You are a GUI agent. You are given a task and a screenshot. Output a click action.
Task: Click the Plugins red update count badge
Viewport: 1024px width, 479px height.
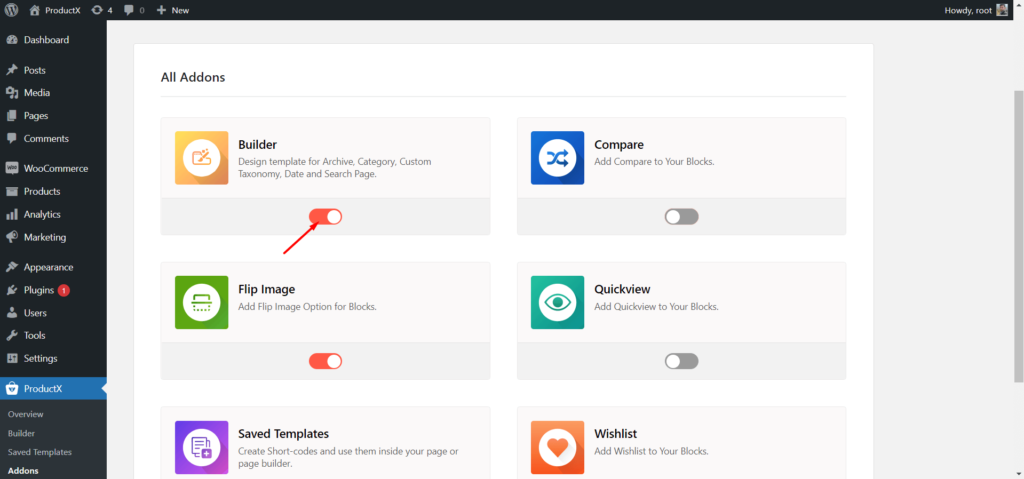63,290
